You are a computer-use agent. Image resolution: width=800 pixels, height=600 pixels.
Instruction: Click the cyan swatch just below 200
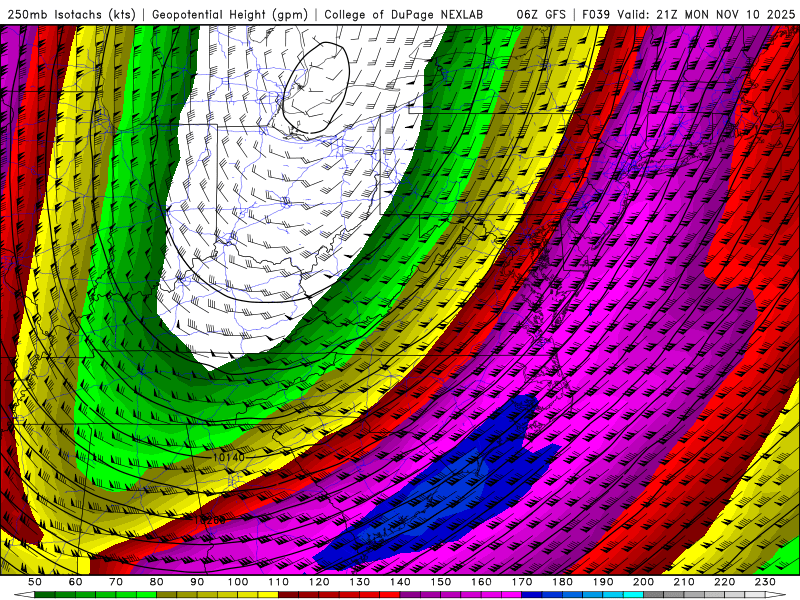[634, 595]
